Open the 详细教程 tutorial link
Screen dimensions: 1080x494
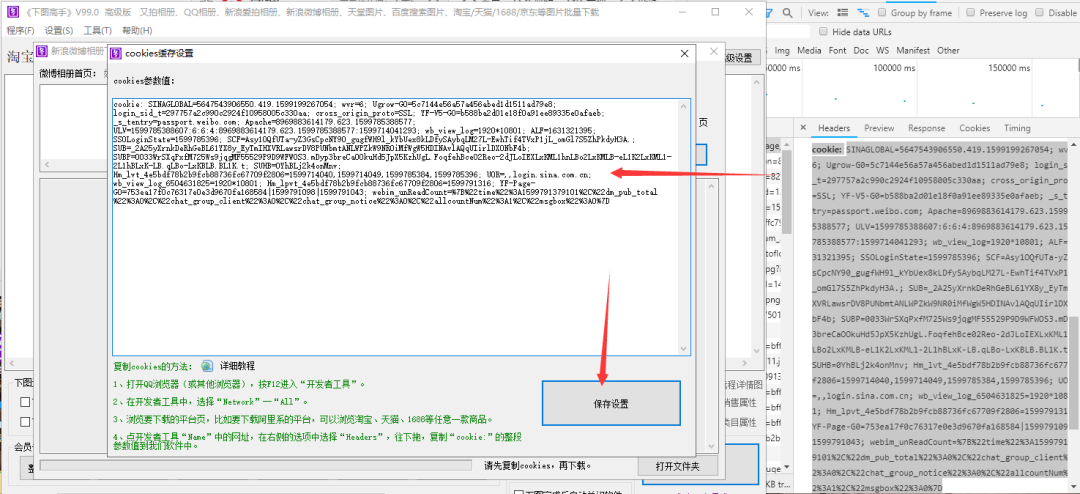[237, 366]
